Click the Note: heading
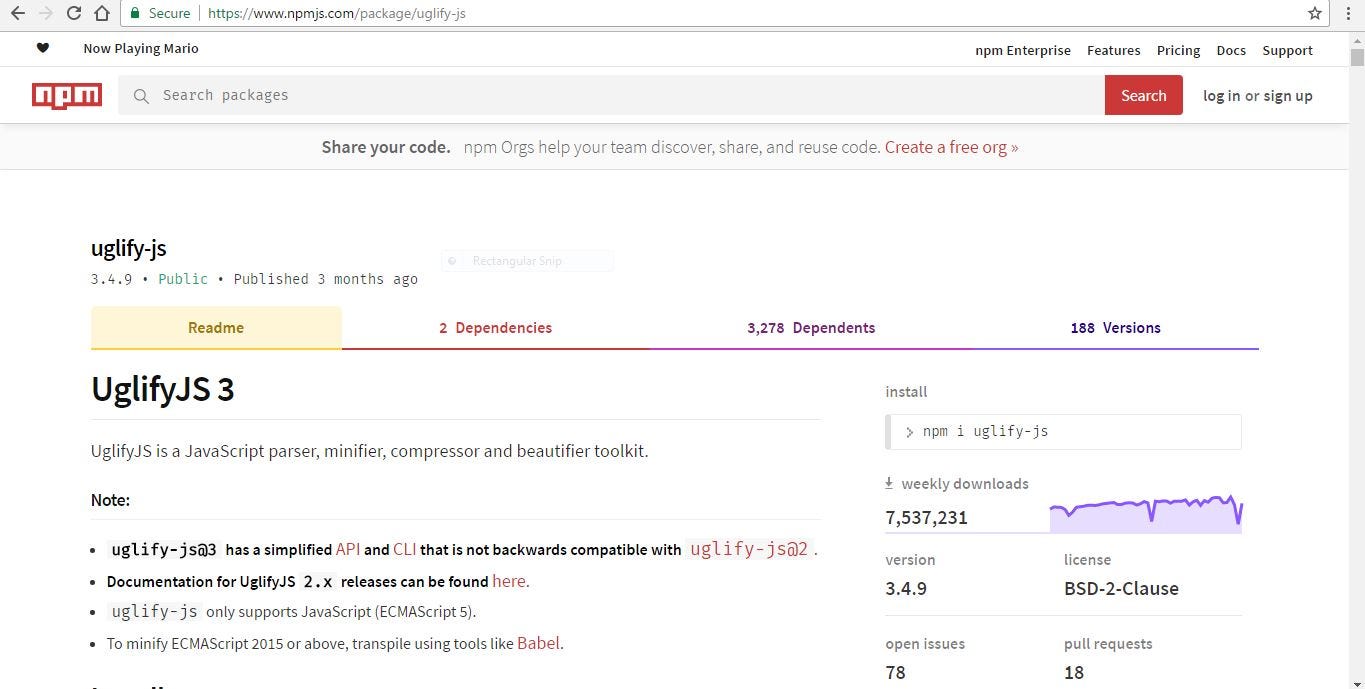This screenshot has height=689, width=1365. point(110,499)
